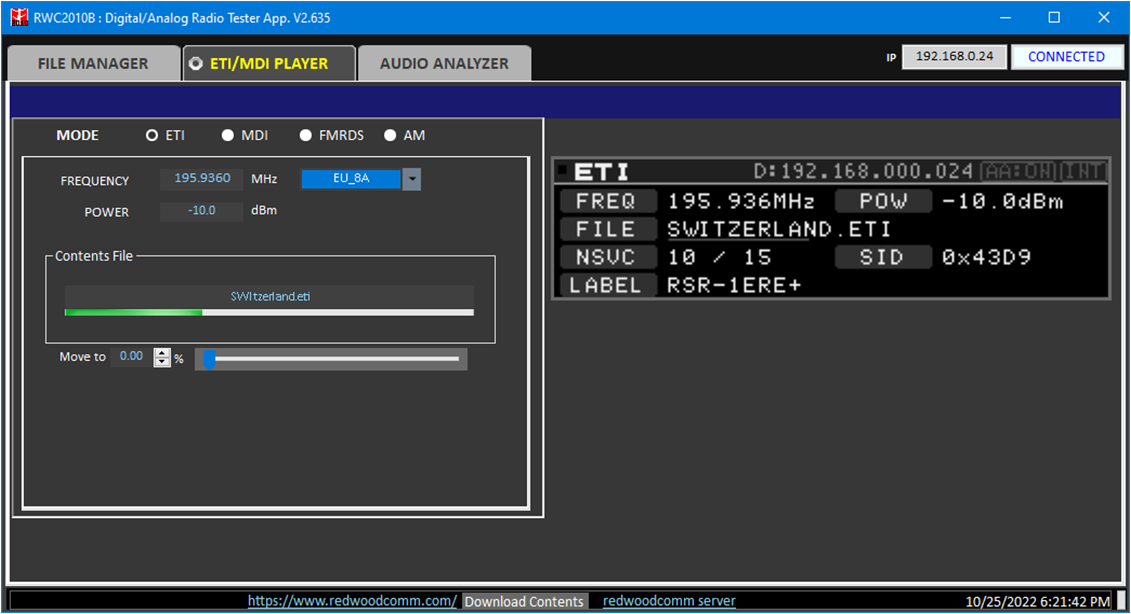Open the FILE MANAGER tab
1131x614 pixels.
coord(93,63)
